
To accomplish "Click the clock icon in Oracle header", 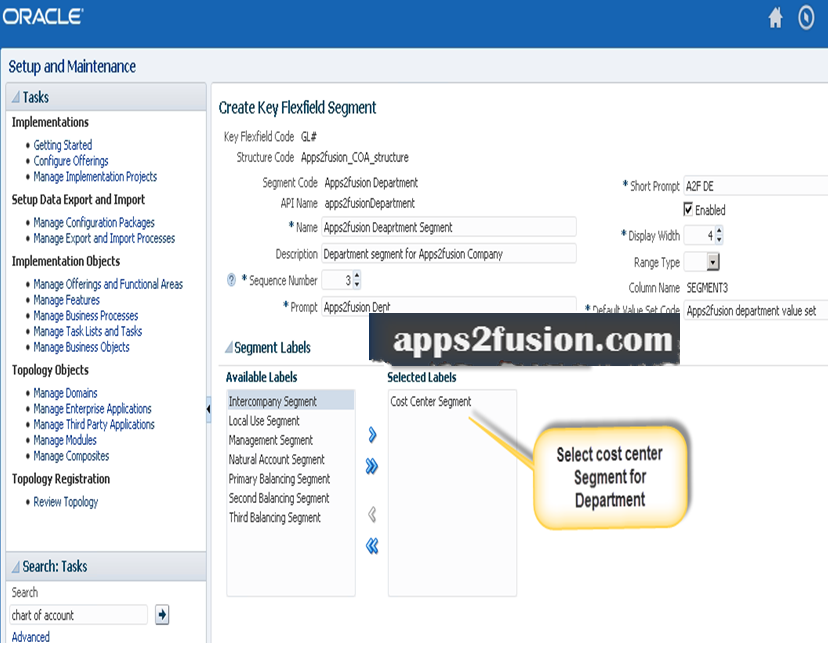I will [806, 18].
